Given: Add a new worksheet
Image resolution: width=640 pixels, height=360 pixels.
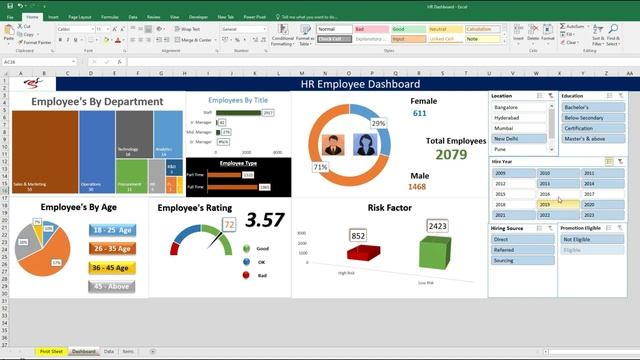Looking at the screenshot, I should 153,351.
